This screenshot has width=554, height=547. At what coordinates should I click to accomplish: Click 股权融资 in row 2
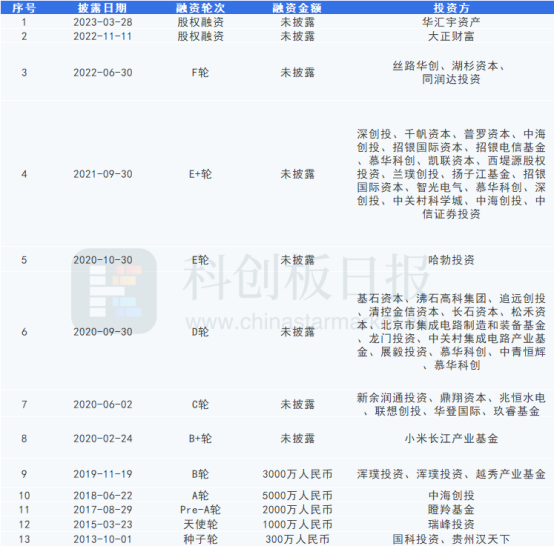pyautogui.click(x=200, y=36)
